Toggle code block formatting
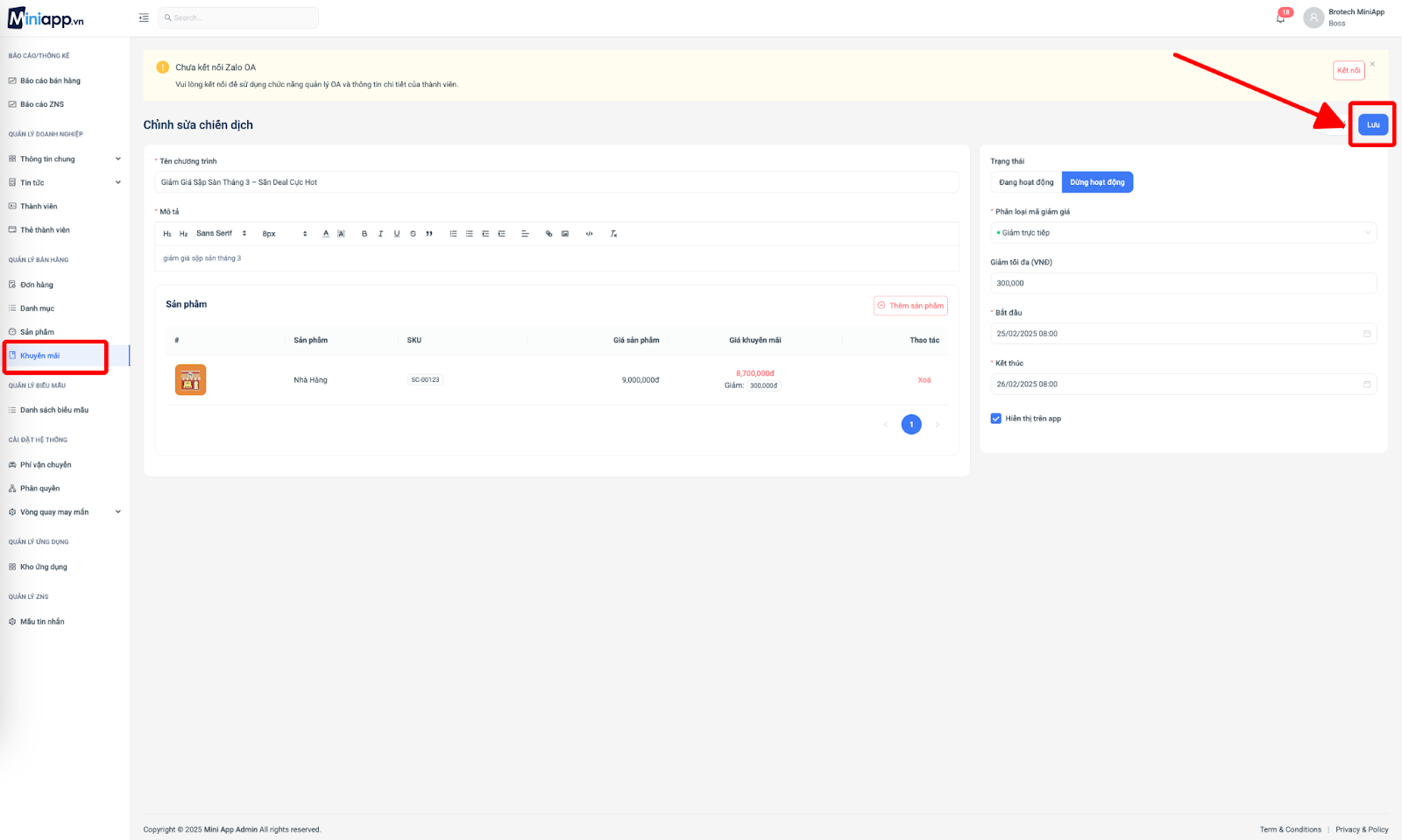Image resolution: width=1402 pixels, height=840 pixels. pyautogui.click(x=589, y=234)
